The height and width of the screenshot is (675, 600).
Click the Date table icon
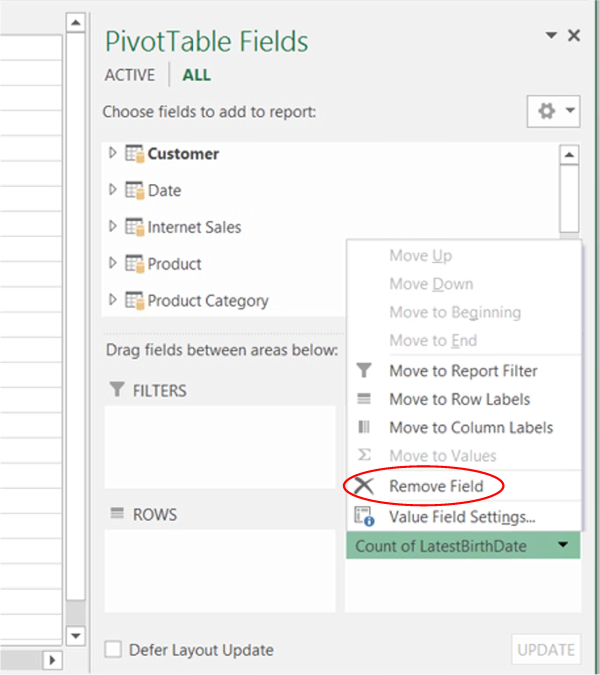point(135,190)
